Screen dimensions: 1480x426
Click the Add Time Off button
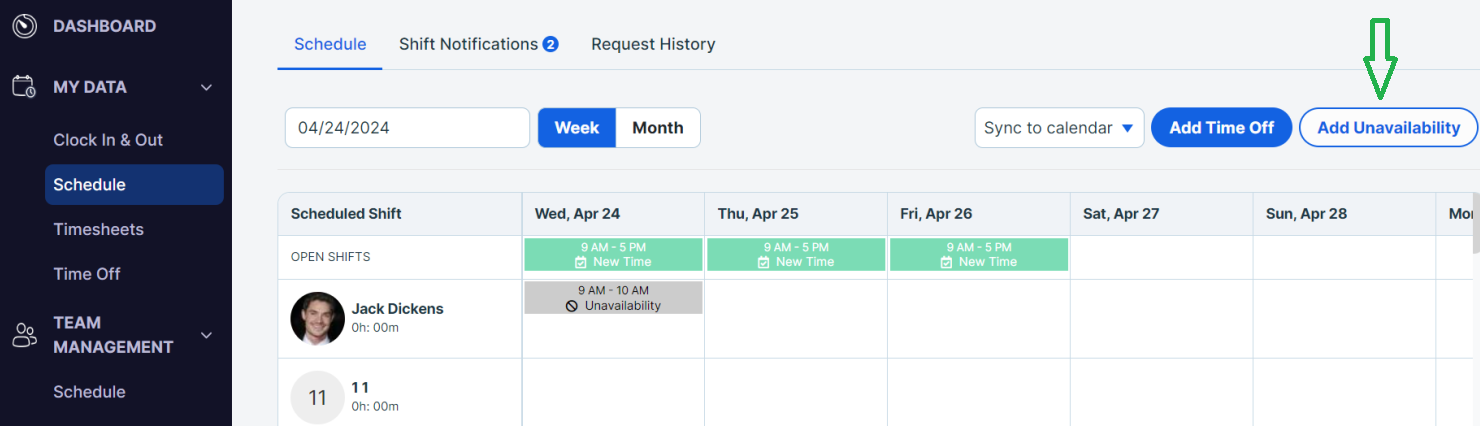(x=1222, y=128)
